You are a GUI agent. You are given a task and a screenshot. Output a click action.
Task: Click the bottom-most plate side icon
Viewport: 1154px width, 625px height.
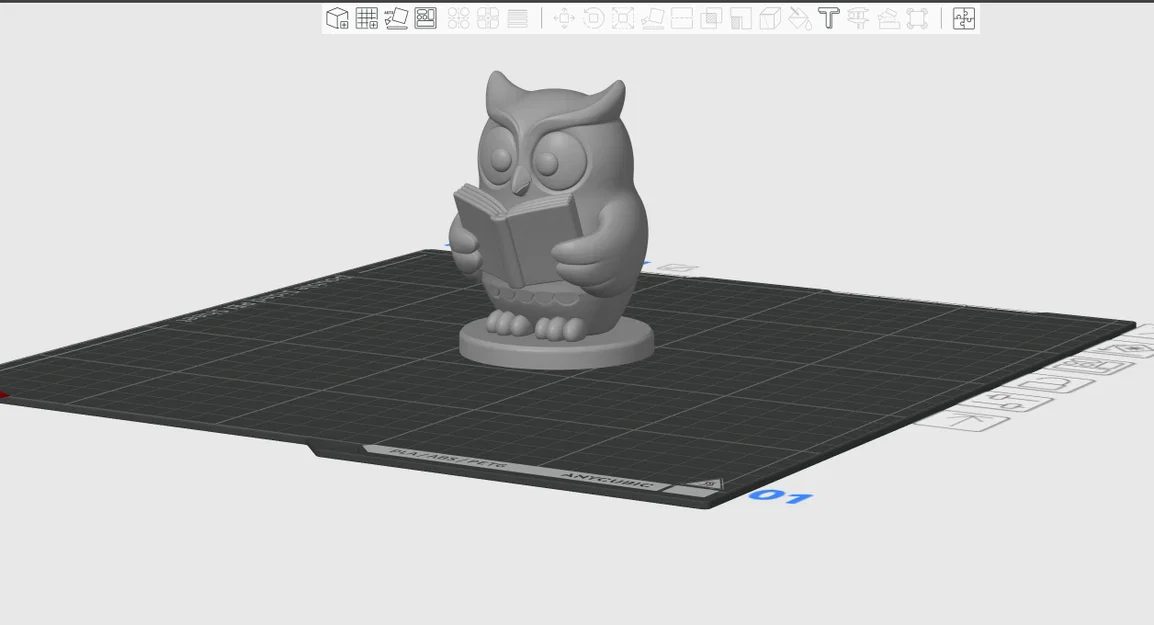pyautogui.click(x=963, y=421)
